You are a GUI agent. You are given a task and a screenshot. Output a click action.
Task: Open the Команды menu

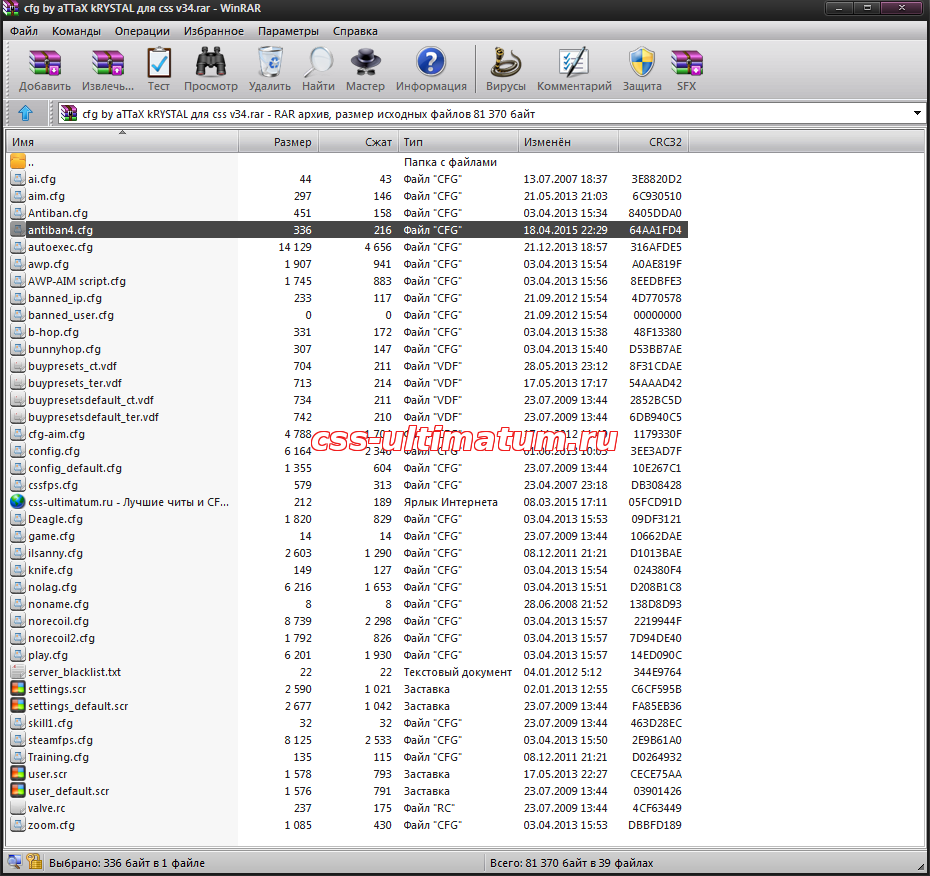pyautogui.click(x=76, y=31)
